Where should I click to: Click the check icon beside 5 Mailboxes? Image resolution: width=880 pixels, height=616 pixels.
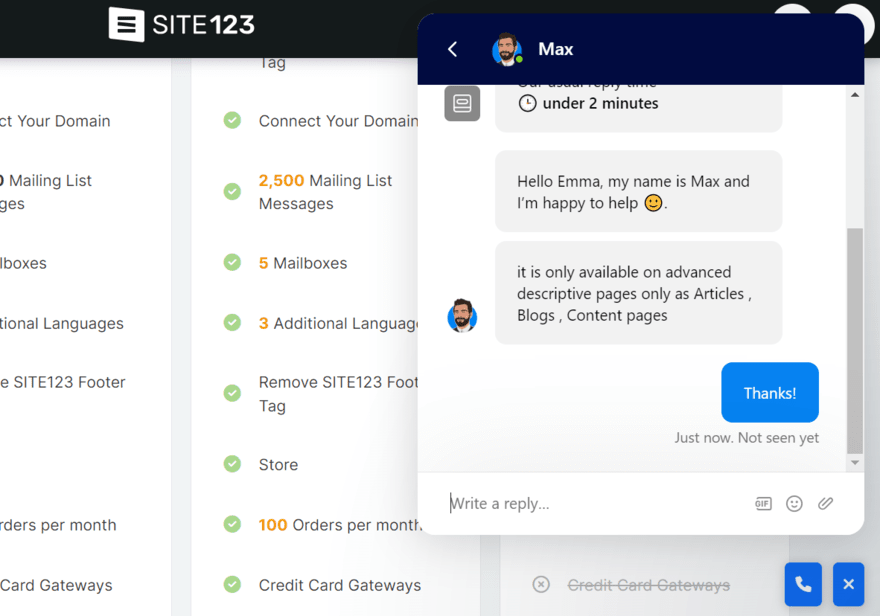coord(232,262)
